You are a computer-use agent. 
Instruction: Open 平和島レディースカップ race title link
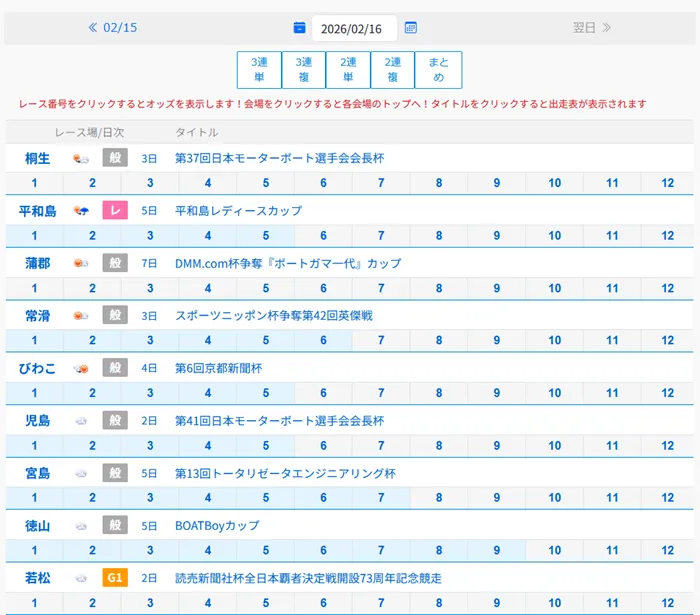(x=238, y=211)
